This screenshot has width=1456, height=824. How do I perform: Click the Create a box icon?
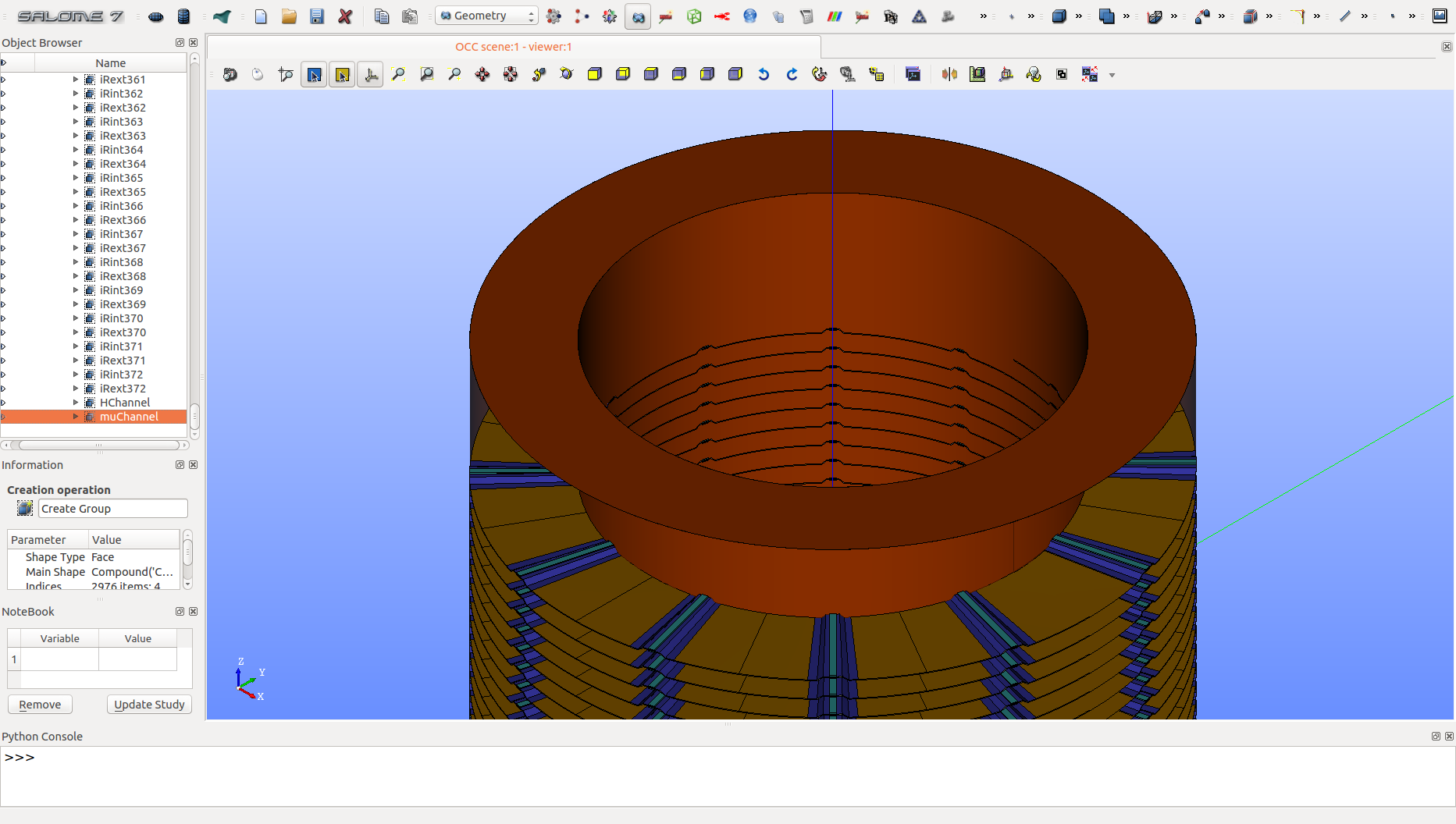pos(1059,16)
